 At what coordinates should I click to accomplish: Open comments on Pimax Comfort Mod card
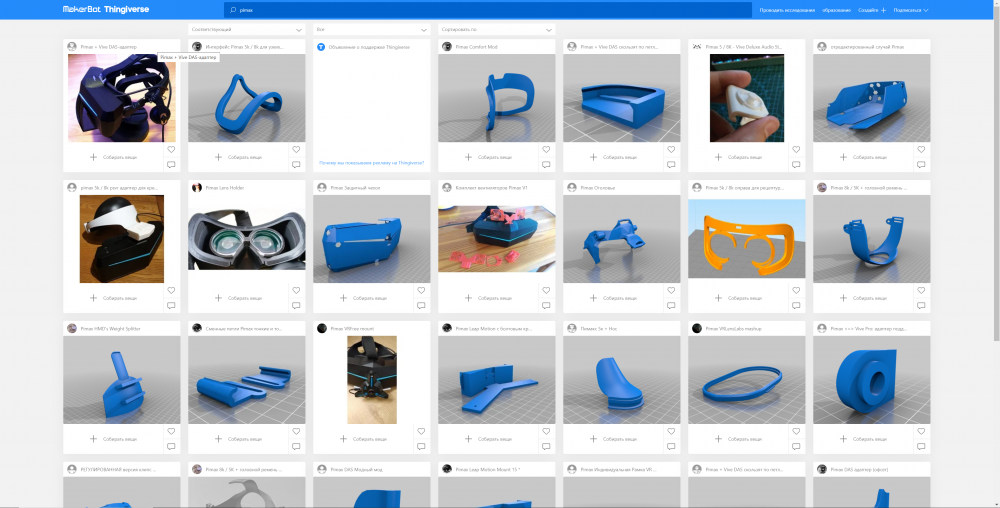[x=546, y=164]
